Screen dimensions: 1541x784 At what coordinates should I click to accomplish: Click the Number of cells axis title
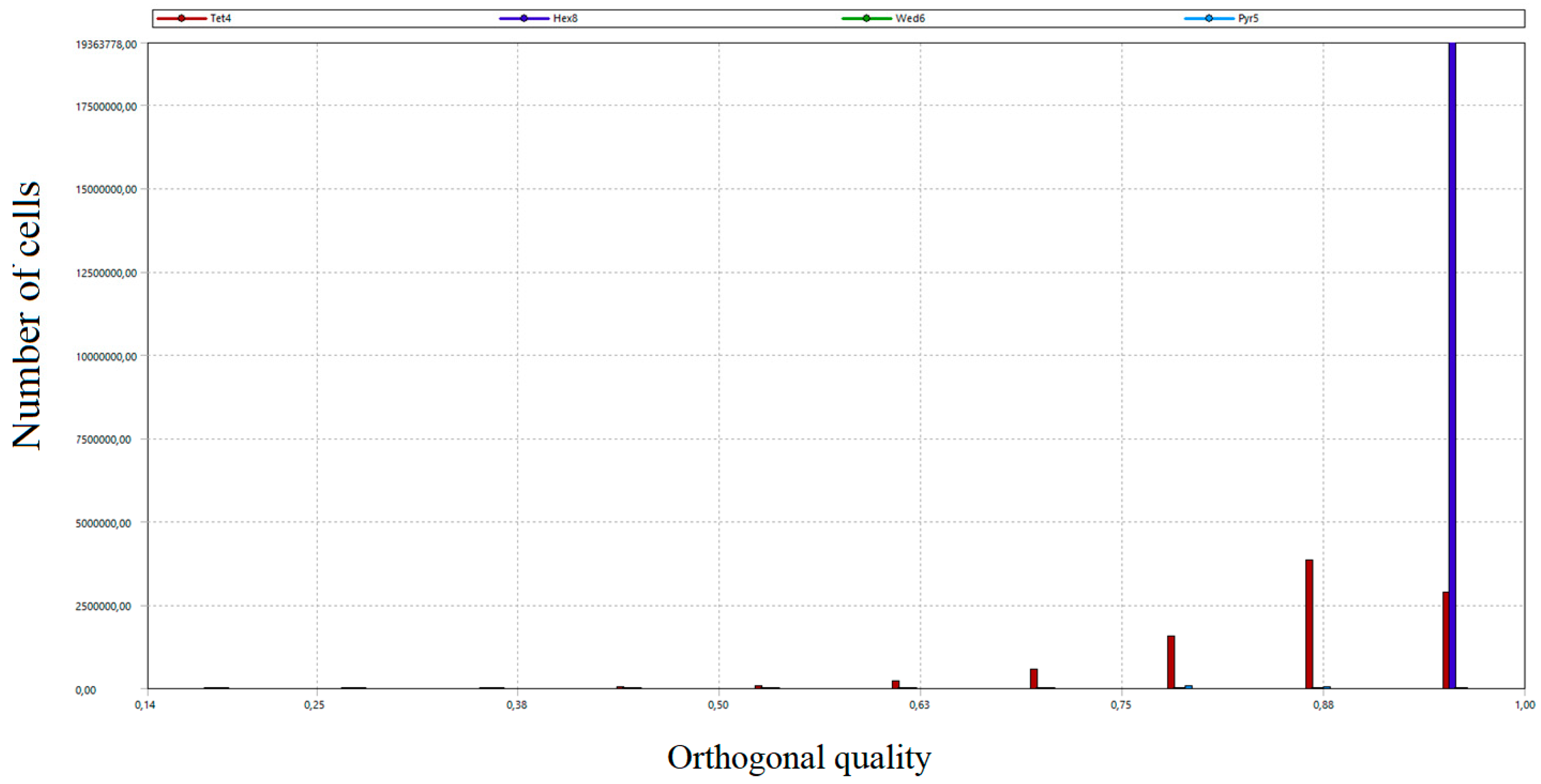27,315
